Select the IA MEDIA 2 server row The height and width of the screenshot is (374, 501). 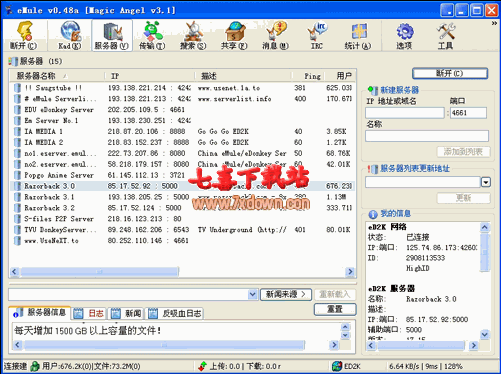[x=183, y=142]
